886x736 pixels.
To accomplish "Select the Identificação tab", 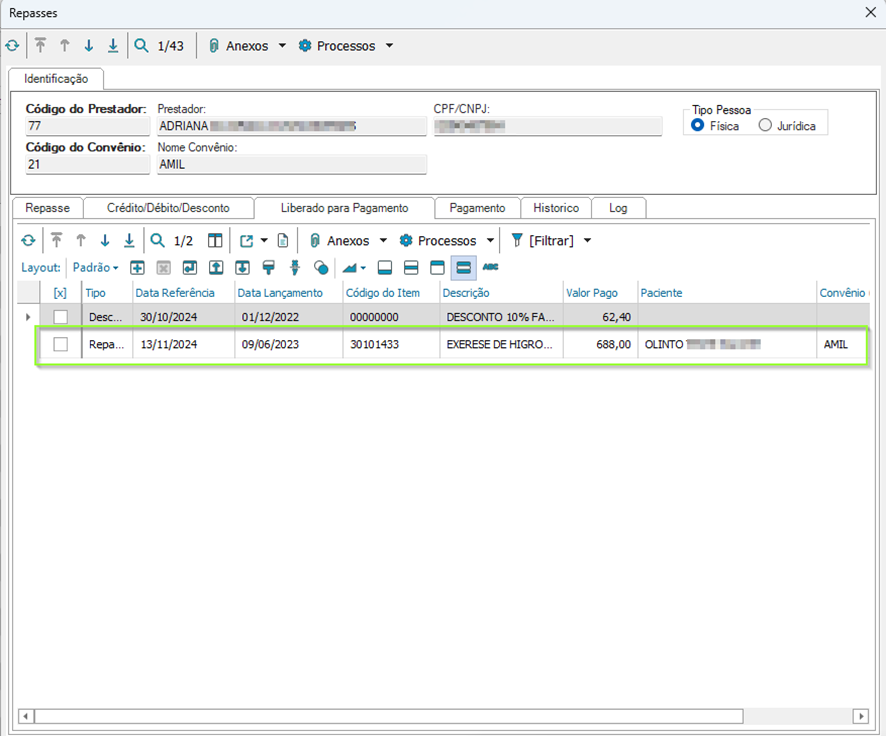I will point(56,79).
